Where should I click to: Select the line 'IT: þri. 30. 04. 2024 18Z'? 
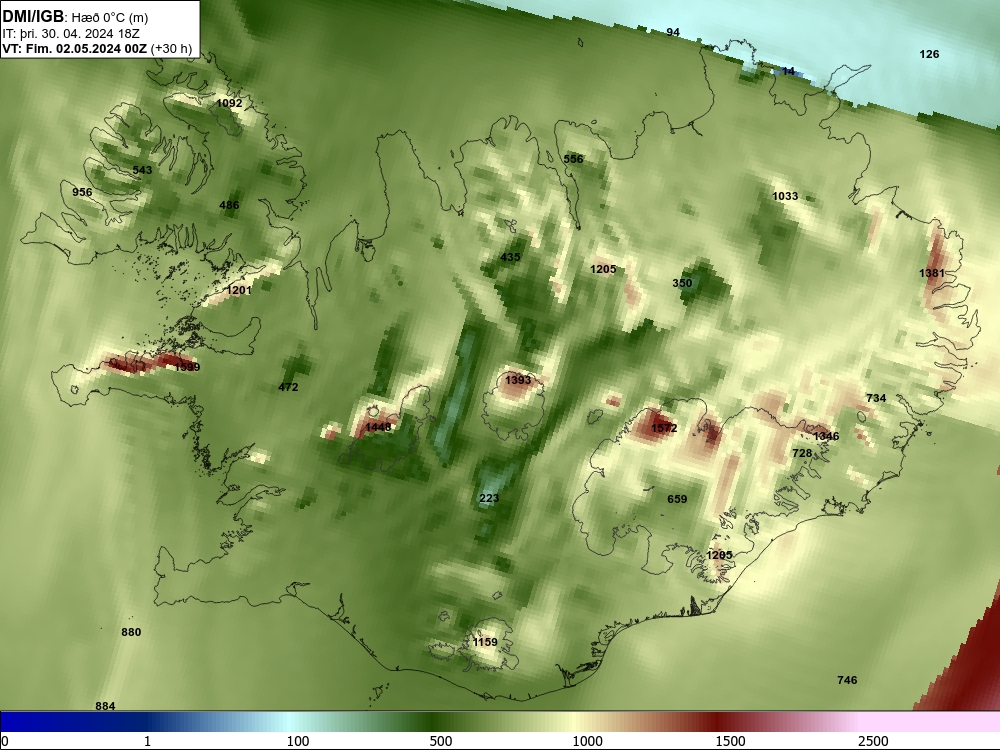(71, 34)
